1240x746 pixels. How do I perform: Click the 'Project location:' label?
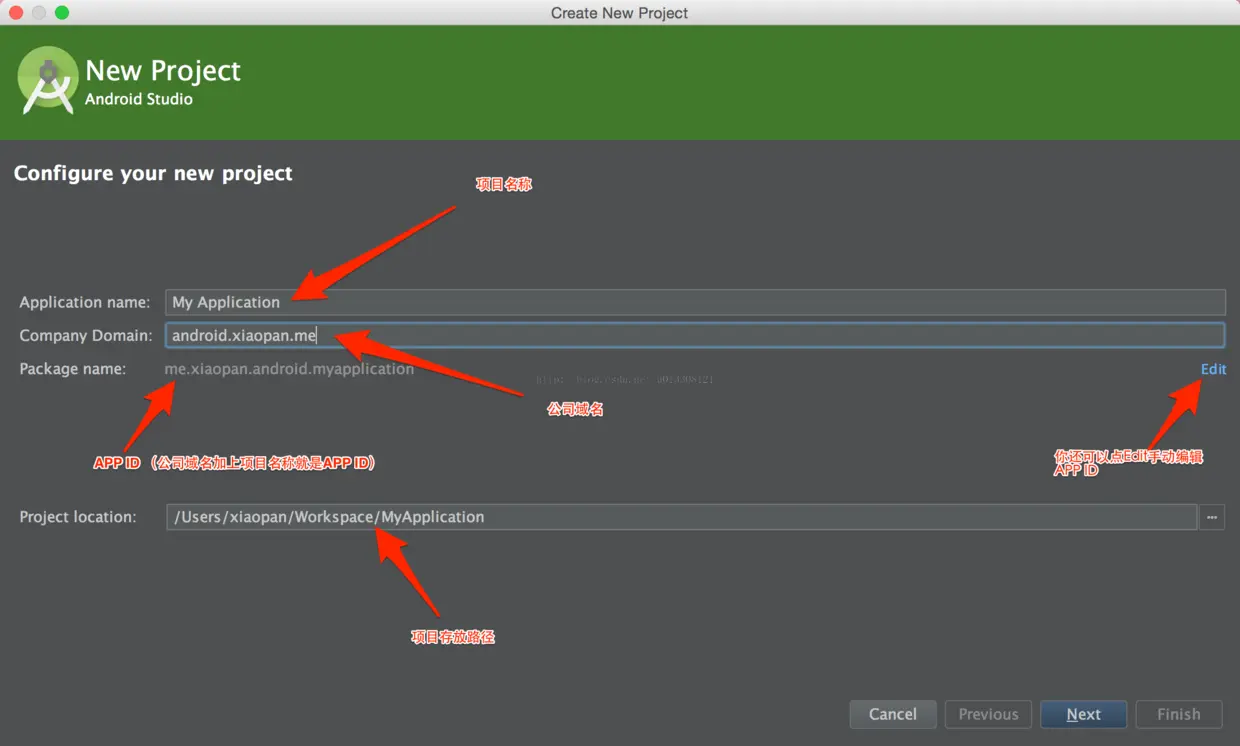78,517
